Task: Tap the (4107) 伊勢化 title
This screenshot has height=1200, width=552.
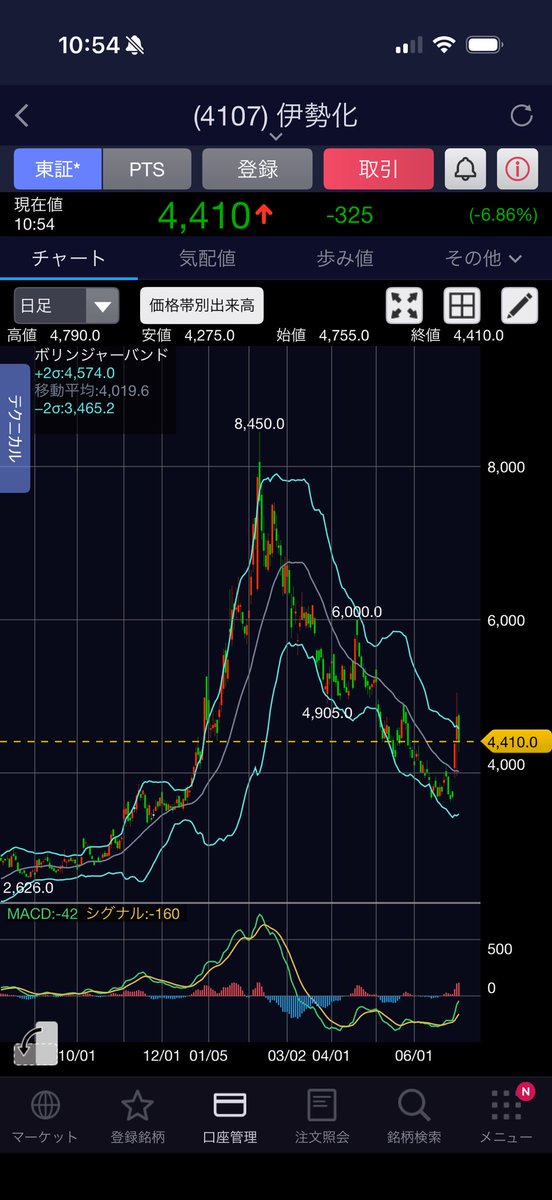Action: click(x=275, y=115)
